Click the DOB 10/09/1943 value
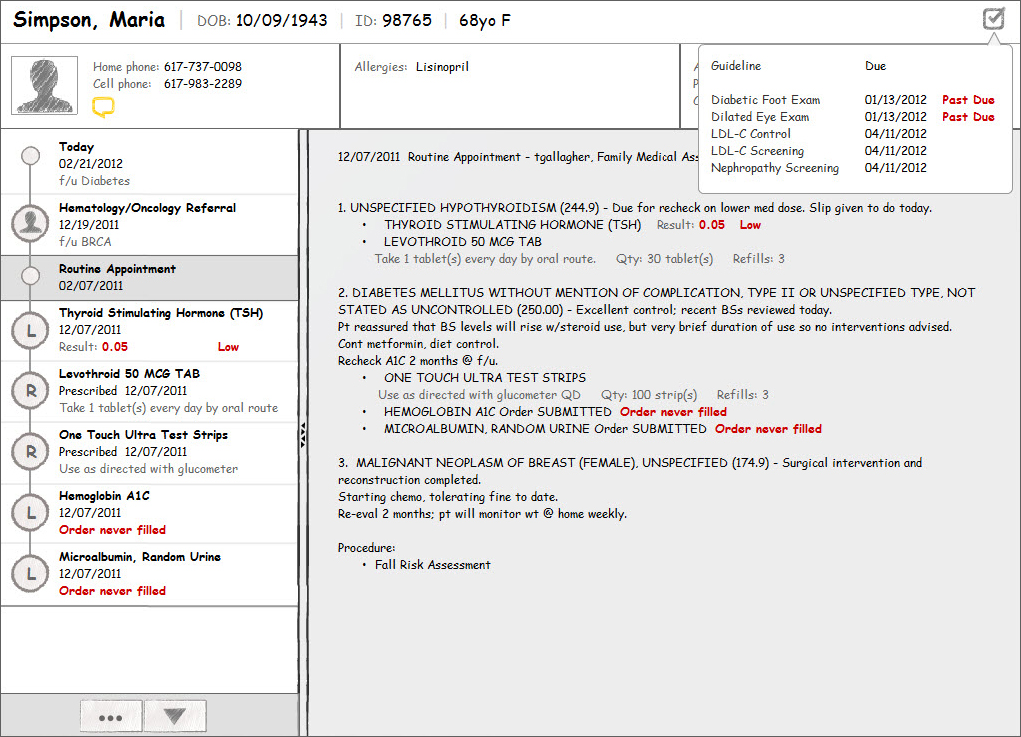Screen dimensions: 1021x737 tap(281, 20)
